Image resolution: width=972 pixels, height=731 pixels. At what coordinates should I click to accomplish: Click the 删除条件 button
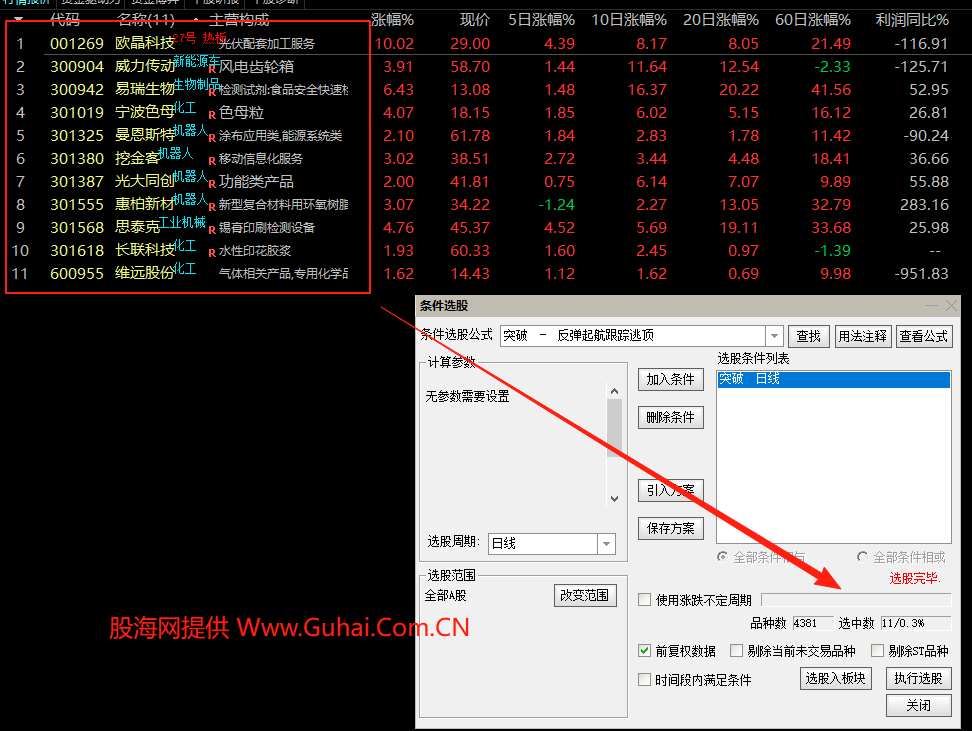point(671,417)
